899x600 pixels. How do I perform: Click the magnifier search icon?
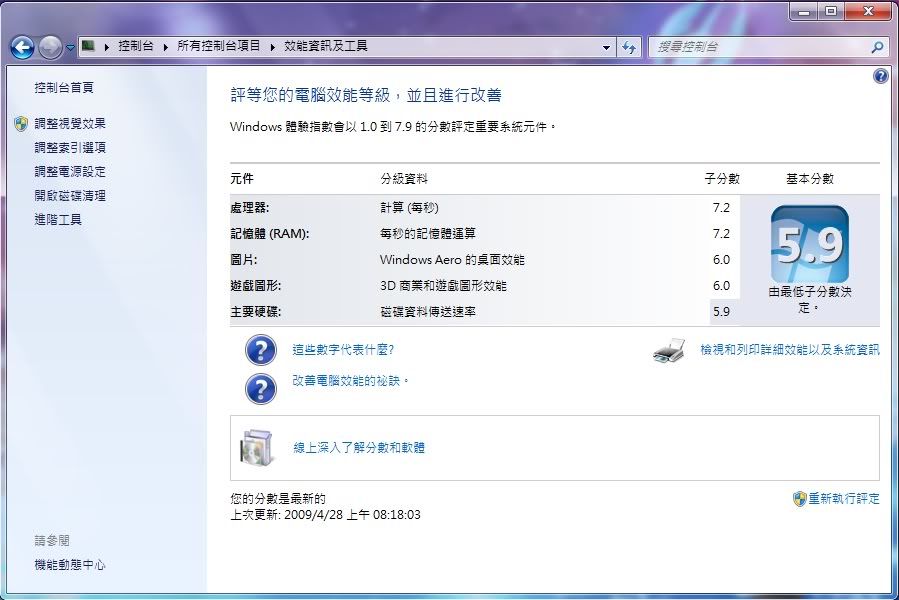click(877, 47)
